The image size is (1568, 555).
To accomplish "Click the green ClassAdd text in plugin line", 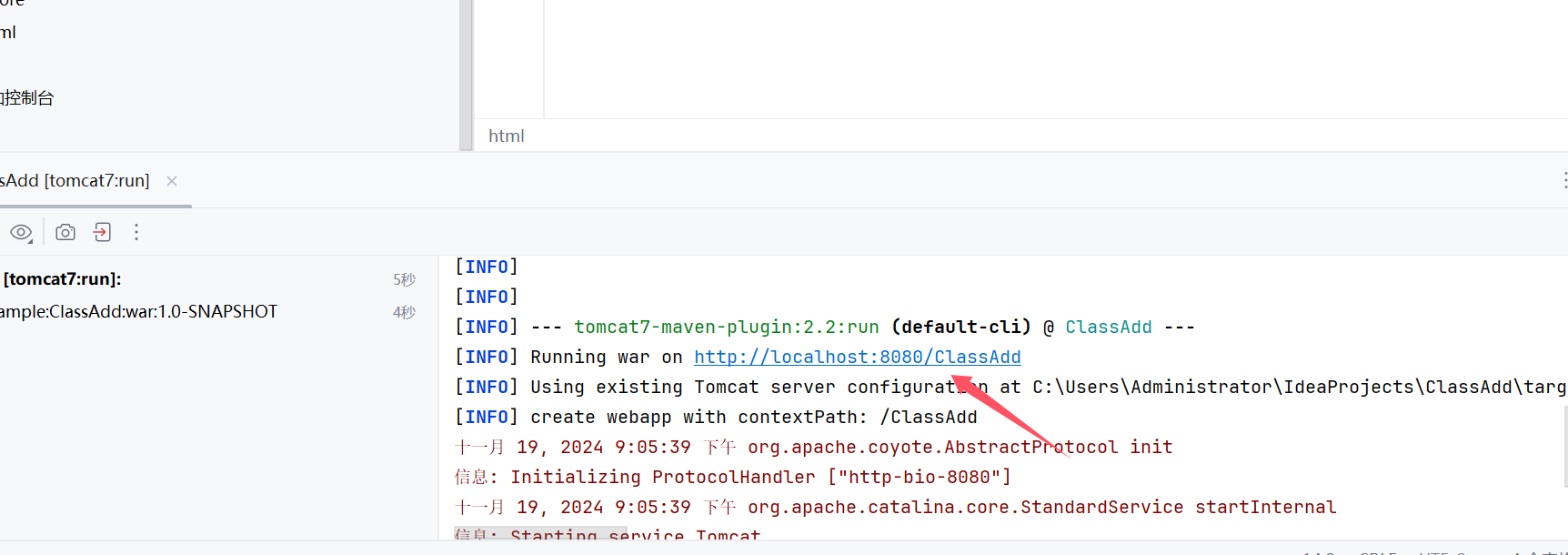I will coord(1108,327).
